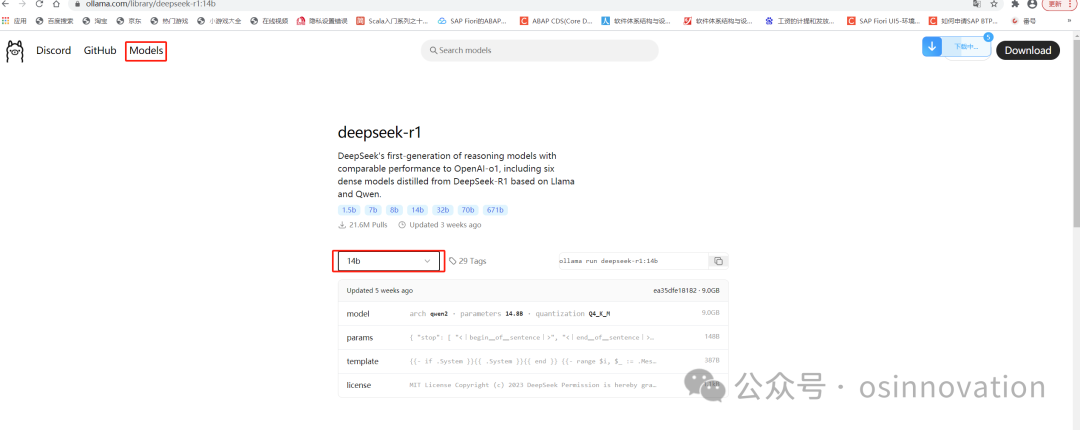Image resolution: width=1080 pixels, height=430 pixels.
Task: Click the browser forward arrow
Action: pyautogui.click(x=23, y=3)
